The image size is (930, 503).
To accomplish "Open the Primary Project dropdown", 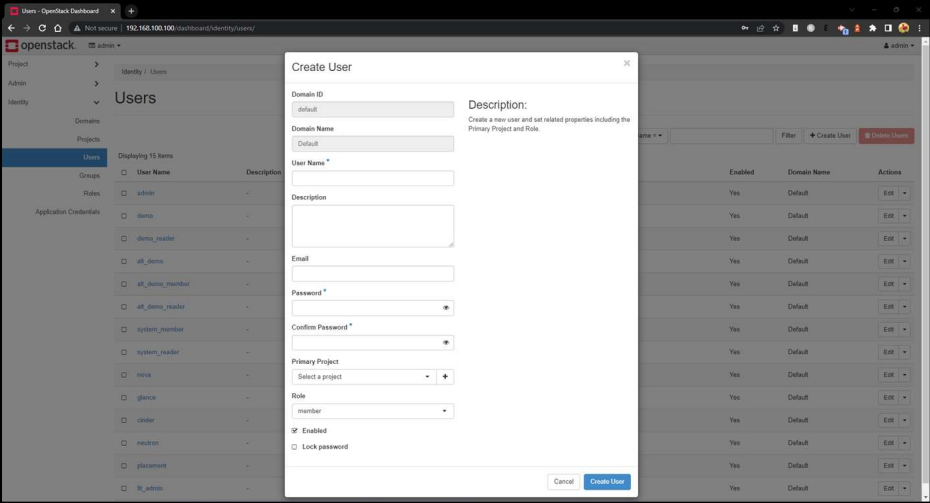I will [x=363, y=377].
